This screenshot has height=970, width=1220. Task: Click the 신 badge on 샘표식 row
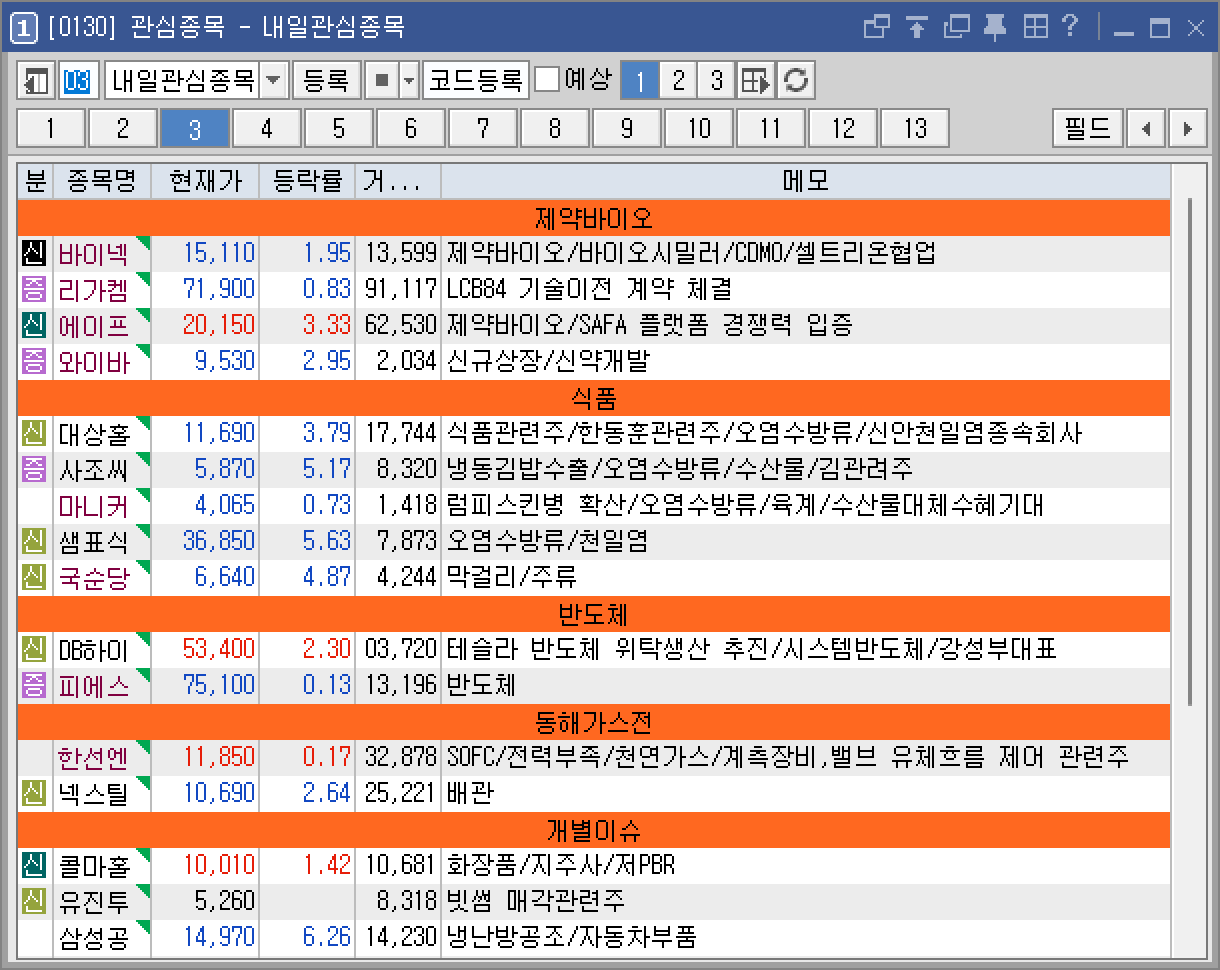click(x=34, y=541)
